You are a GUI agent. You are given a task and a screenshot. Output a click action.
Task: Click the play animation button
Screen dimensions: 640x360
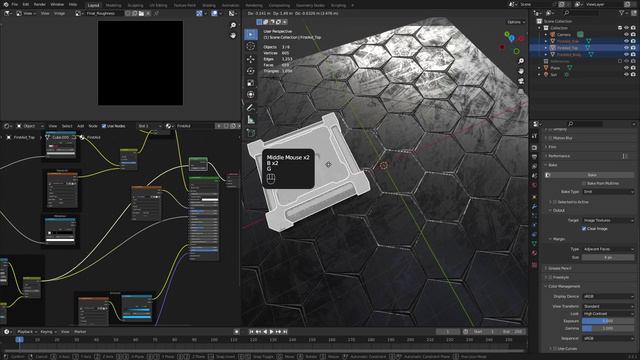click(271, 332)
